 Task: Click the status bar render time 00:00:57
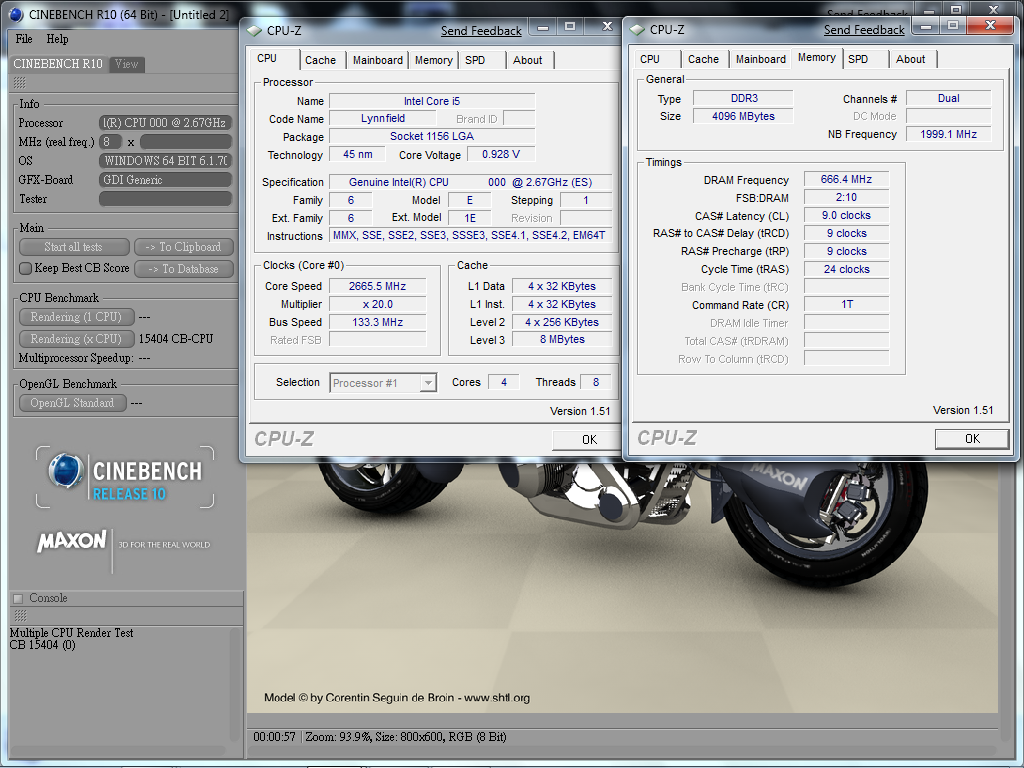coord(274,737)
